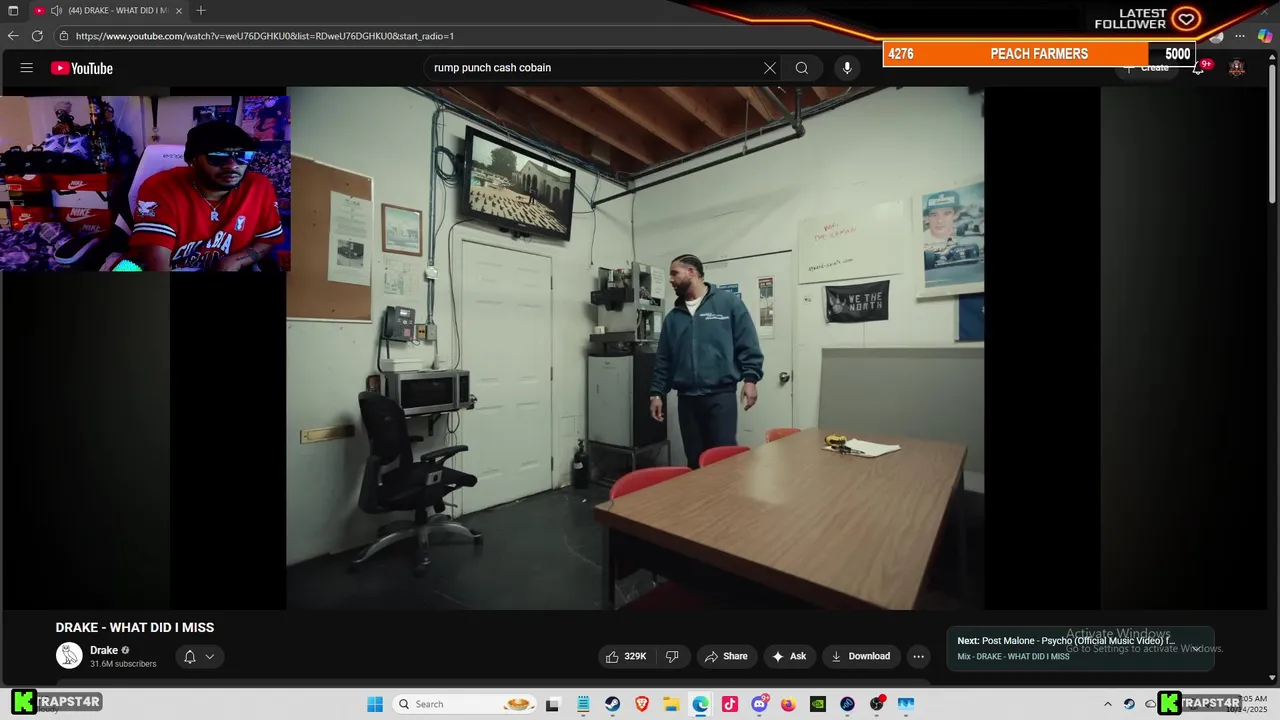Open browser Settings and more menu
The image size is (1280, 720).
[x=1240, y=36]
